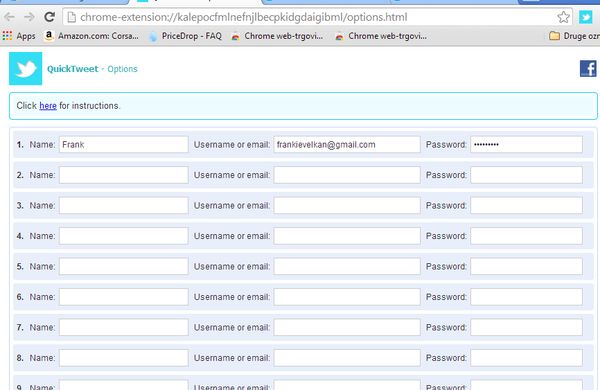This screenshot has width=600, height=390.
Task: Select the Password field in row 6
Action: [x=527, y=297]
